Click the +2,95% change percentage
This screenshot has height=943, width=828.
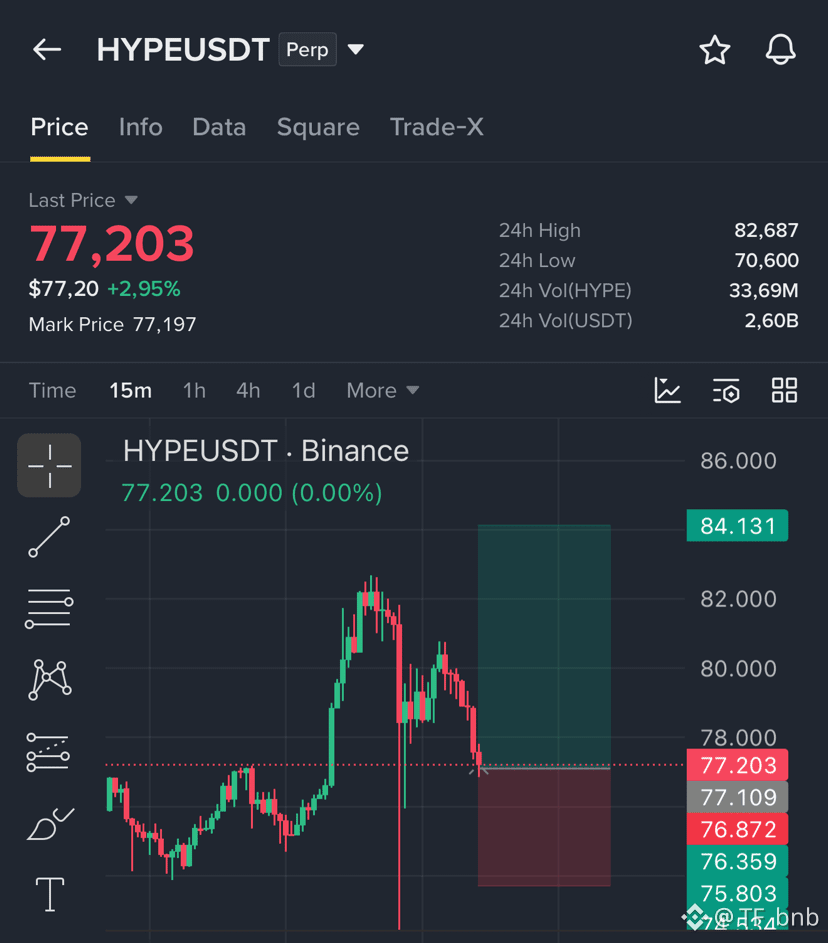click(144, 289)
